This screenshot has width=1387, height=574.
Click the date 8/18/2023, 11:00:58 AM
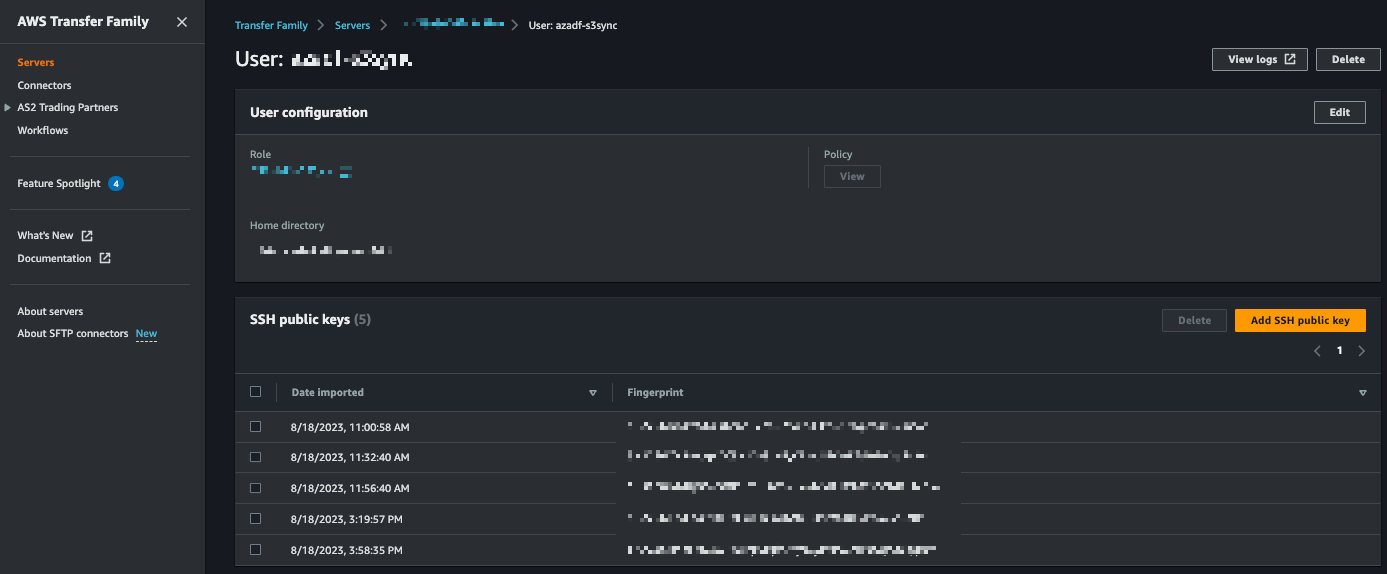[350, 427]
